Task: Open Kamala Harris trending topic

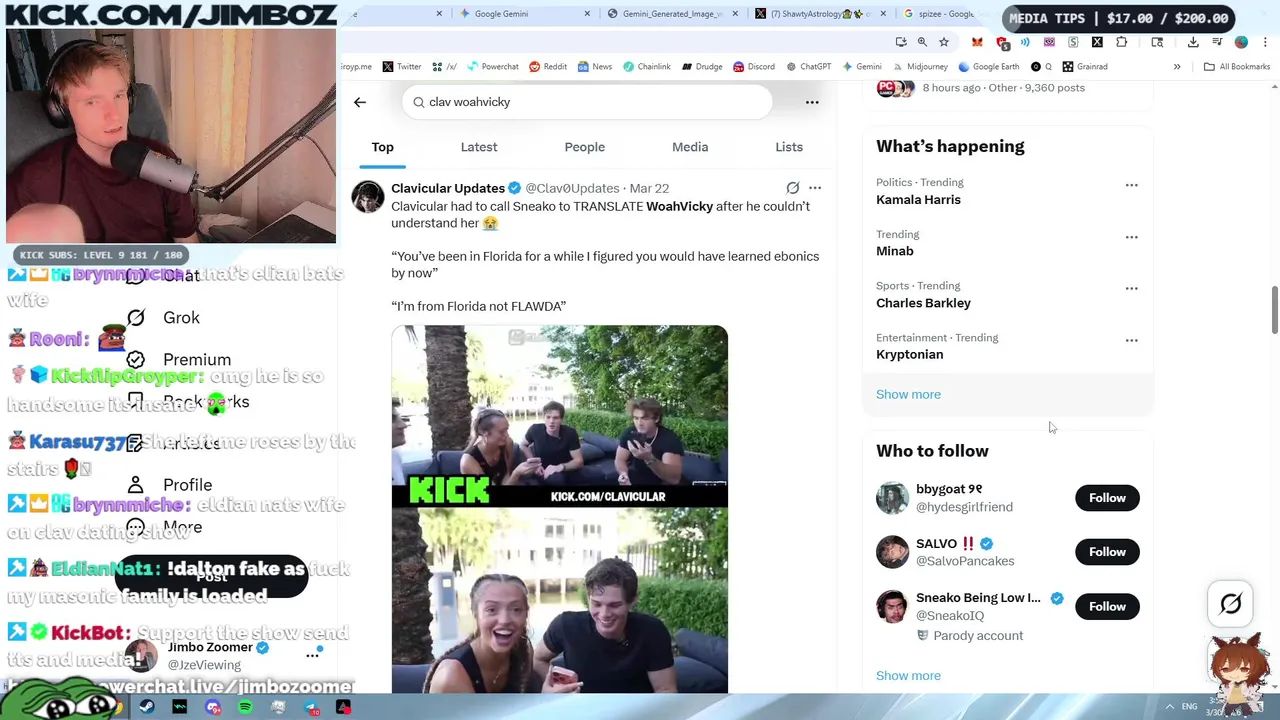Action: tap(918, 199)
